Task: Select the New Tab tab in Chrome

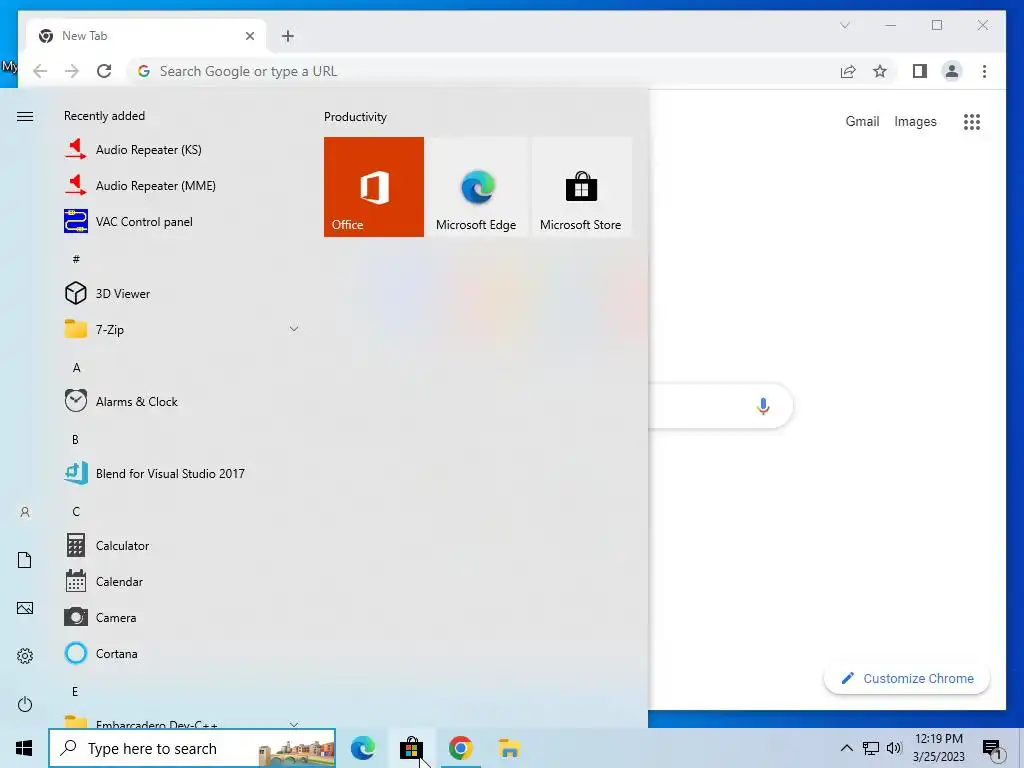Action: pyautogui.click(x=144, y=36)
